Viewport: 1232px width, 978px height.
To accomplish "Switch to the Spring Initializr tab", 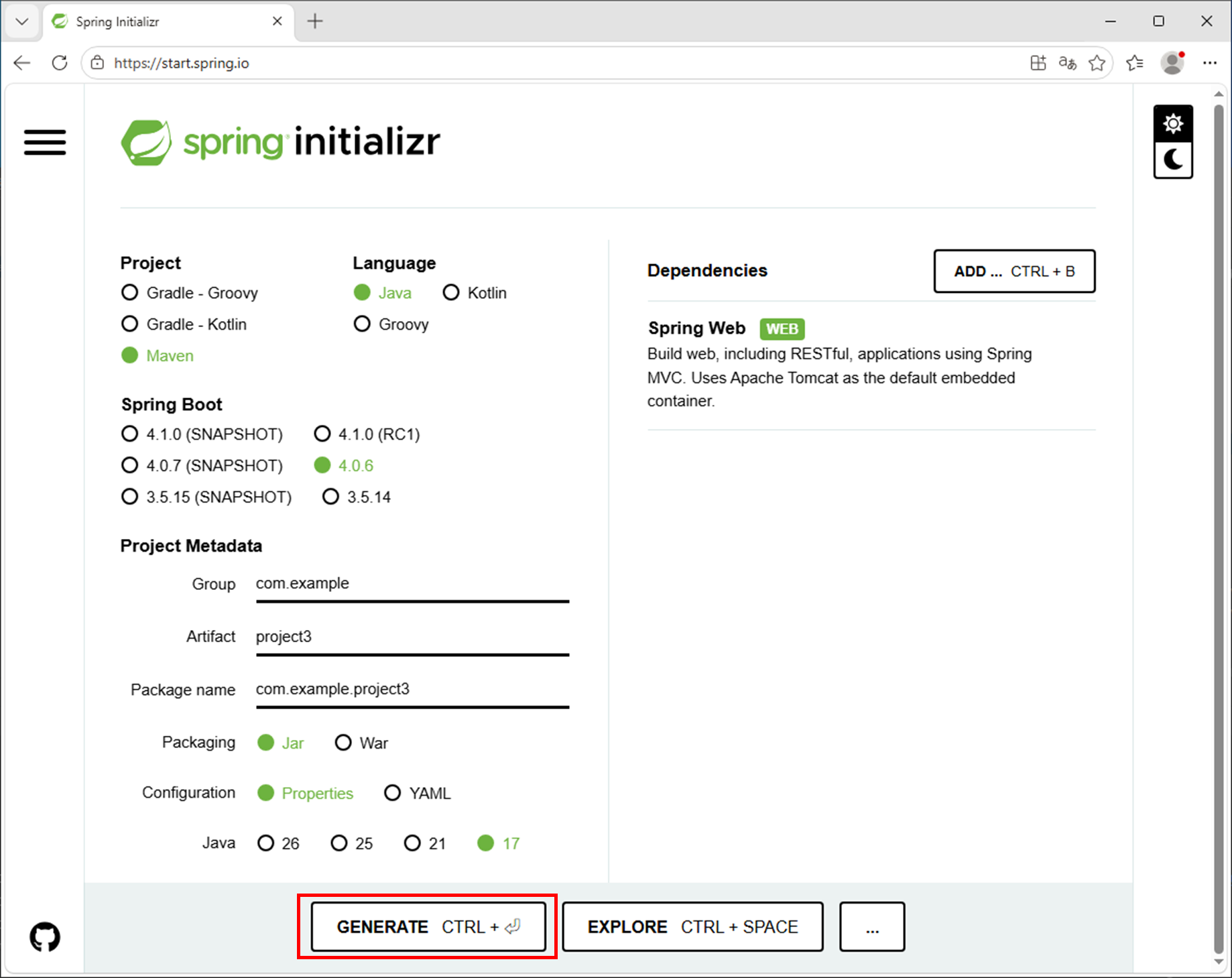I will 170,21.
